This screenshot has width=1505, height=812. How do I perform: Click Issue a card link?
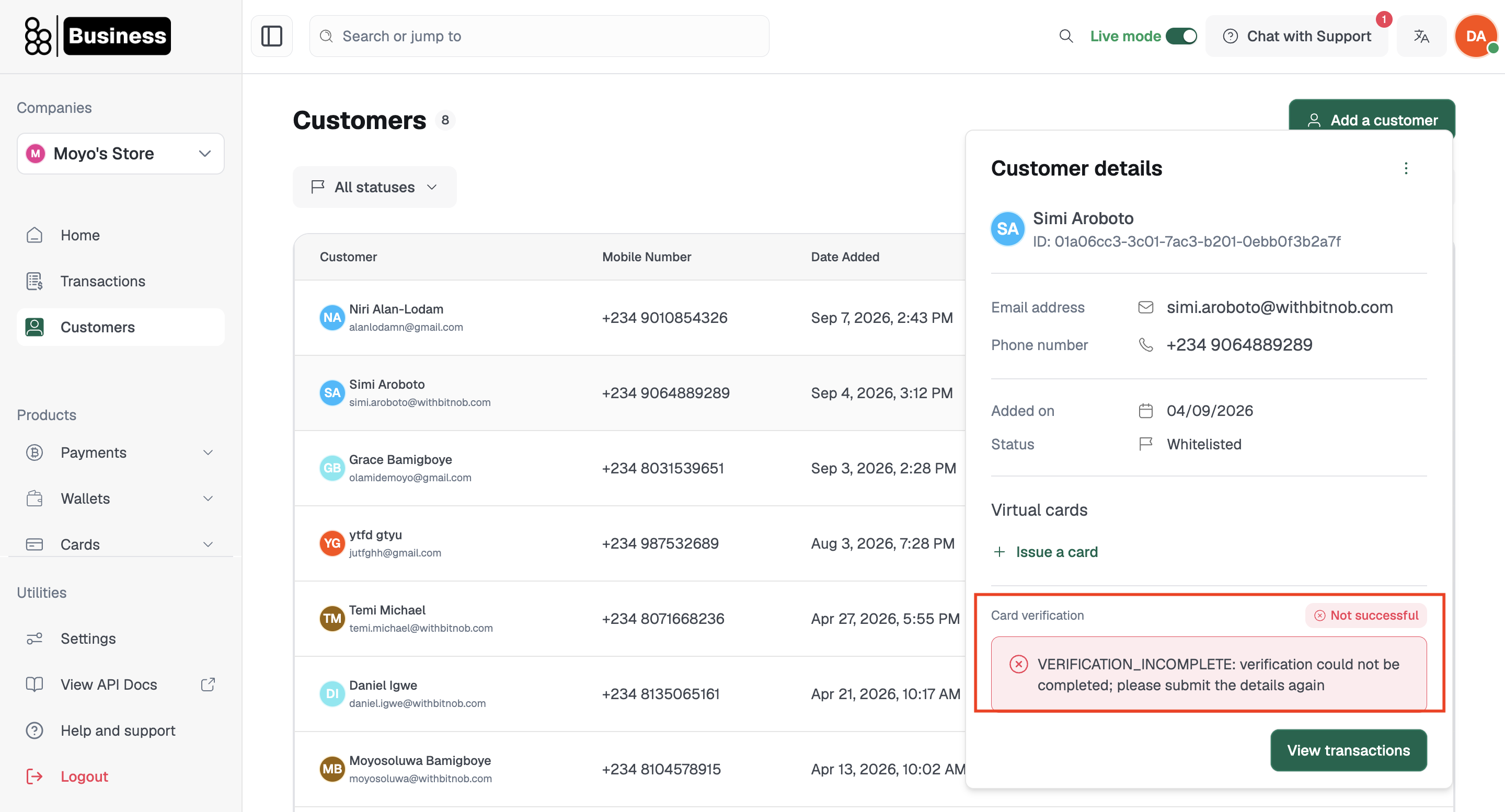(1045, 551)
